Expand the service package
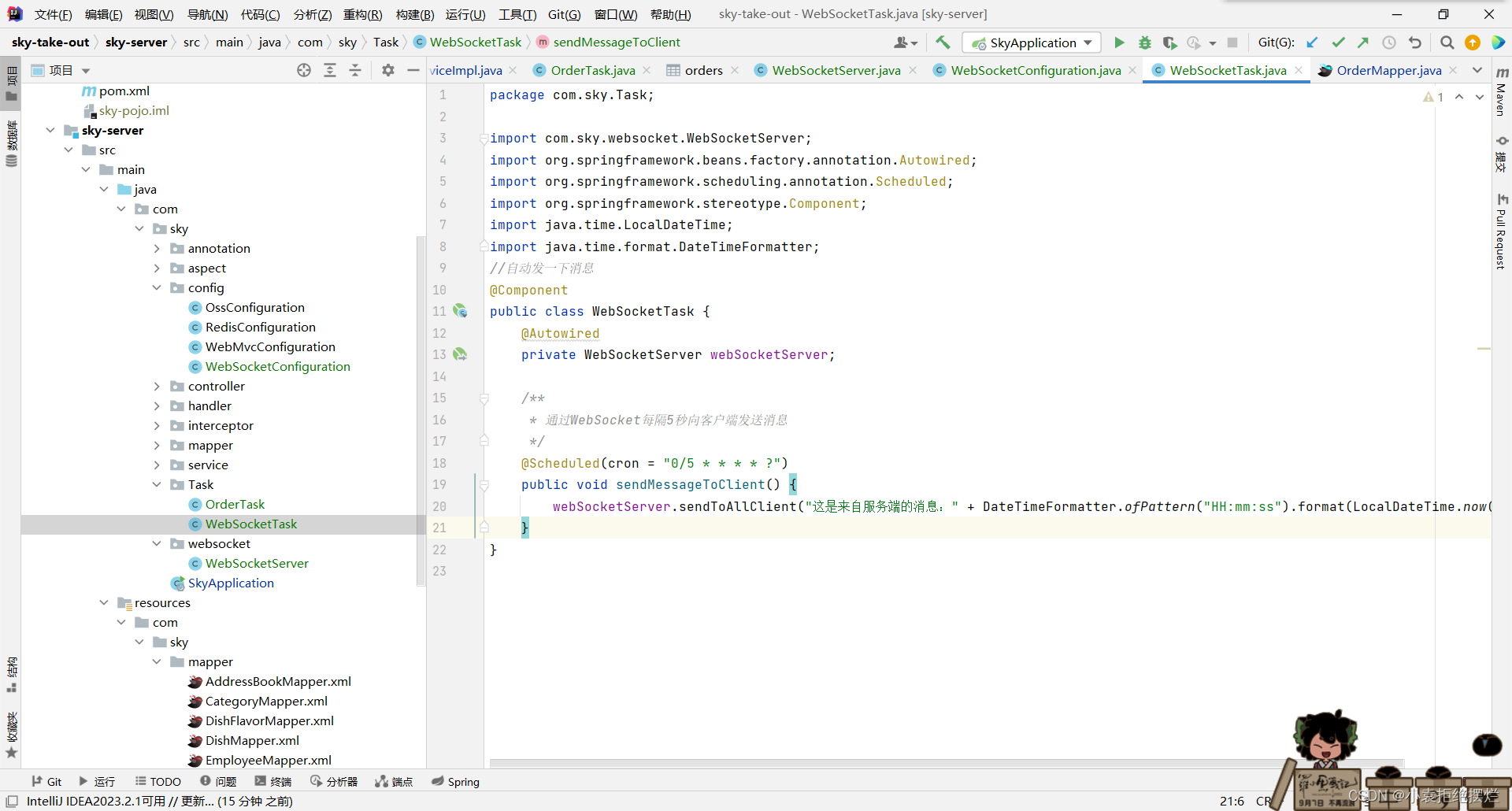Viewport: 1512px width, 811px height. pyautogui.click(x=157, y=465)
